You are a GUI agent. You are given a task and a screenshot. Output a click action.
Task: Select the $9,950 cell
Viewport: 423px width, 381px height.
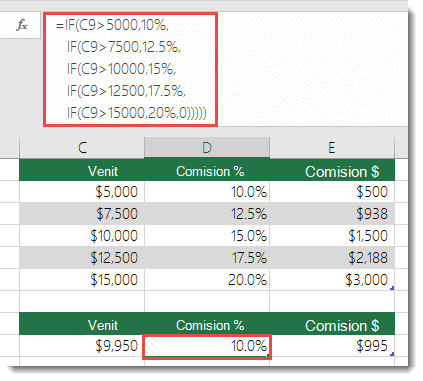82,346
